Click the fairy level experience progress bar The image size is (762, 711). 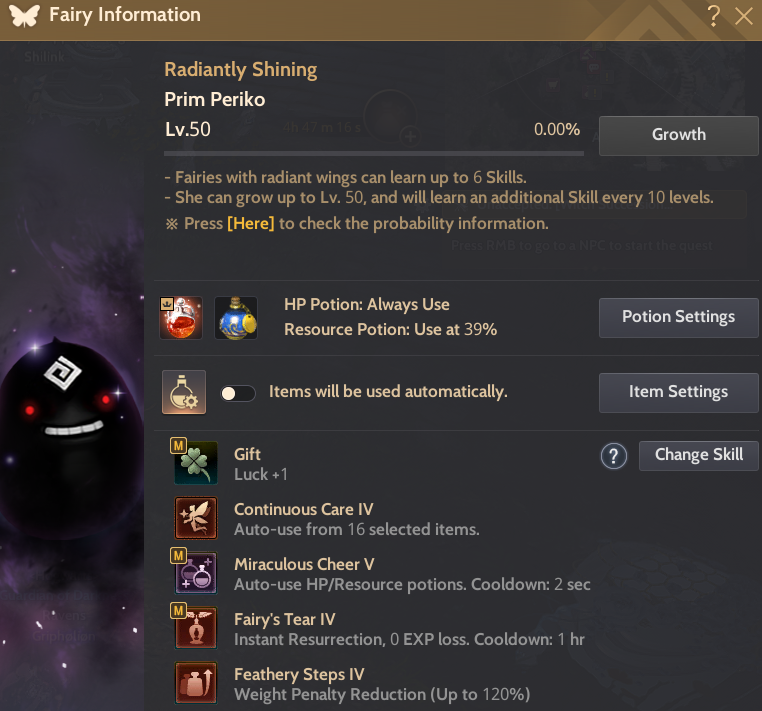(x=374, y=154)
